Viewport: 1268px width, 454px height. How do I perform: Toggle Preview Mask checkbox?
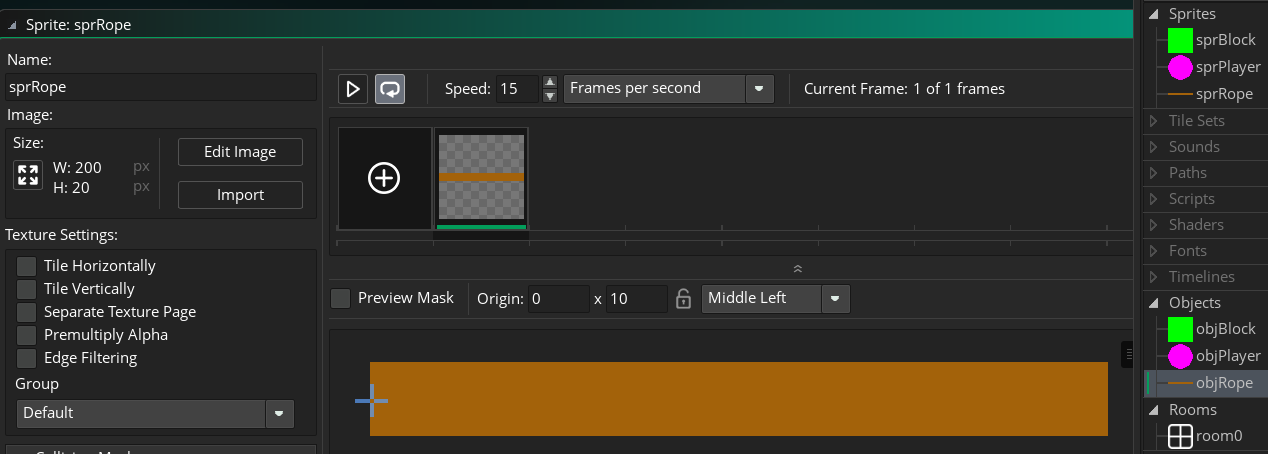coord(341,298)
